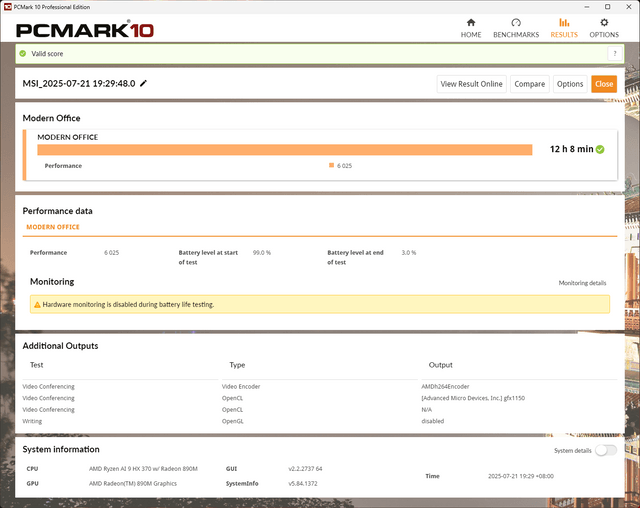Click the Time value 2025-07-21 19:29 +08:00
The image size is (640, 508).
click(x=521, y=476)
